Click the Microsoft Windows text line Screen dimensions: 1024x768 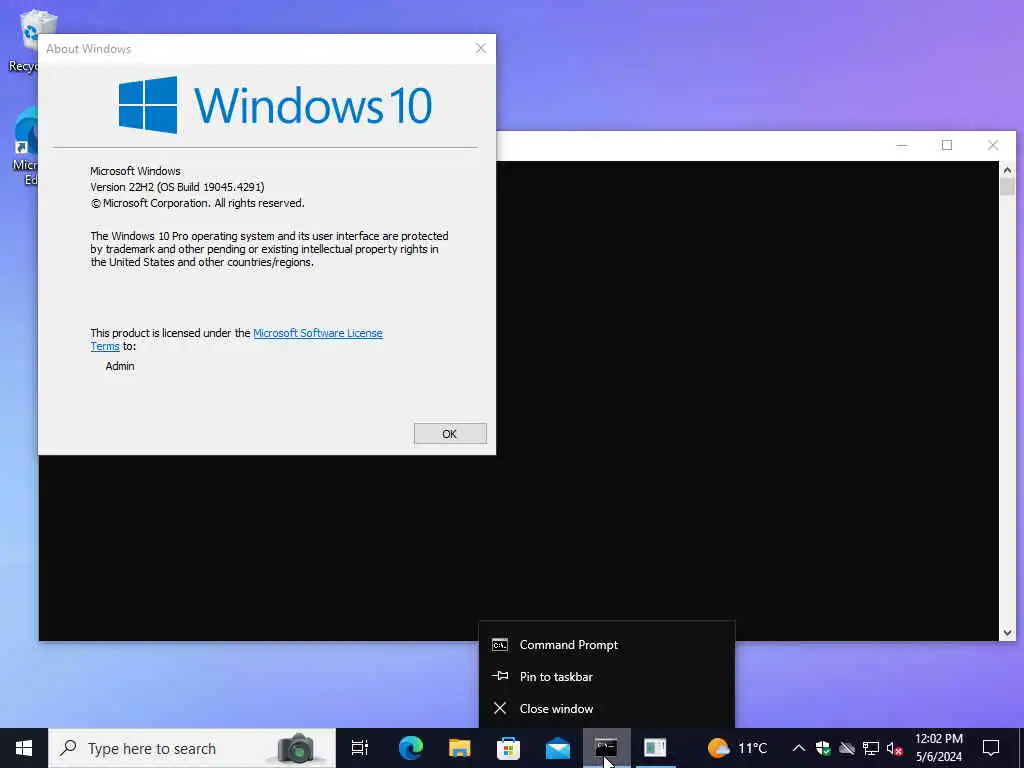[135, 171]
